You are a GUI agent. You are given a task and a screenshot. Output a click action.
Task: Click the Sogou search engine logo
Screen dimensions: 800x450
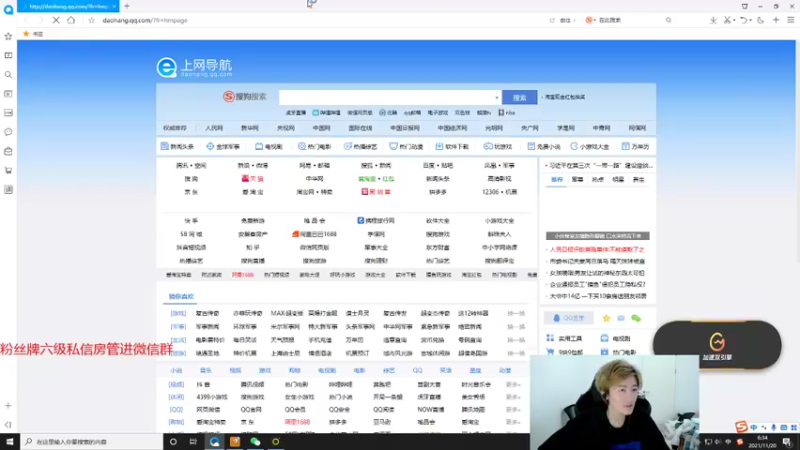244,96
